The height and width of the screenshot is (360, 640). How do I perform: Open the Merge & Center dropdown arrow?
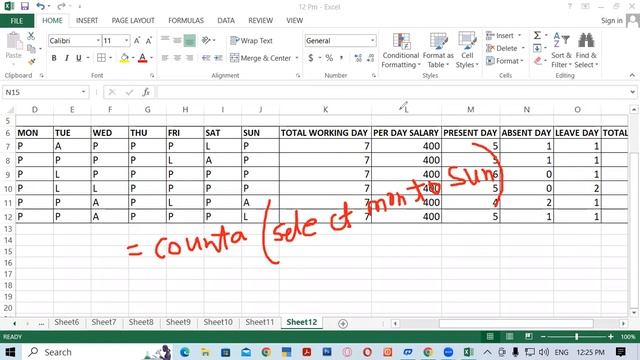tap(297, 58)
